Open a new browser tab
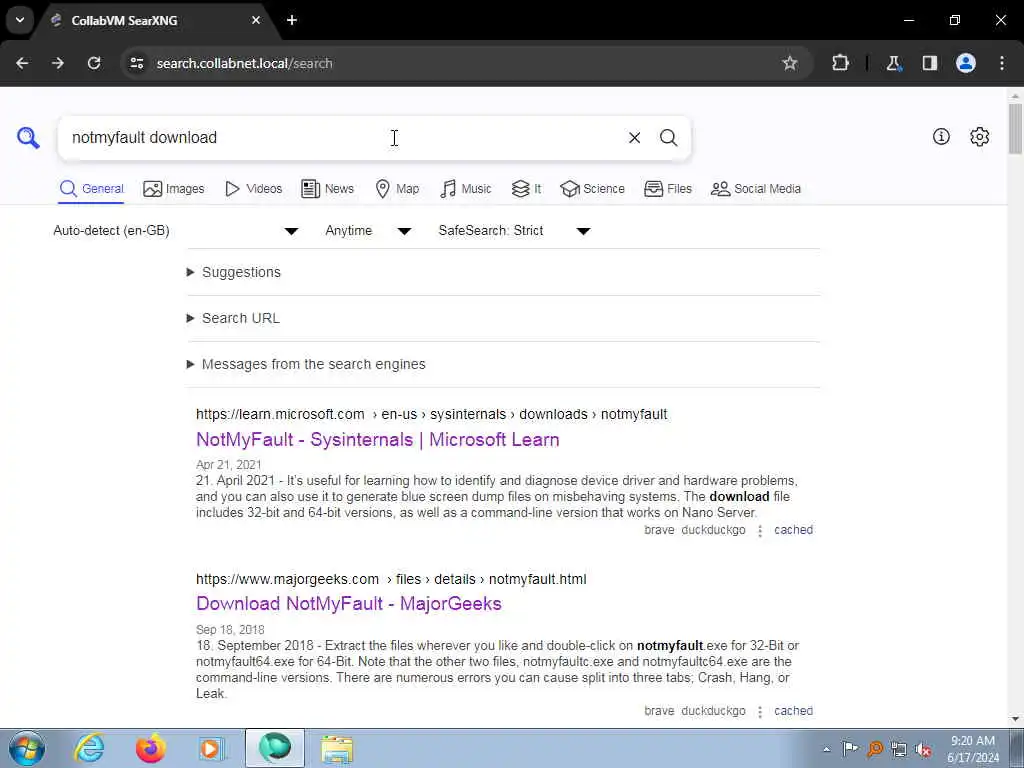 [x=292, y=20]
